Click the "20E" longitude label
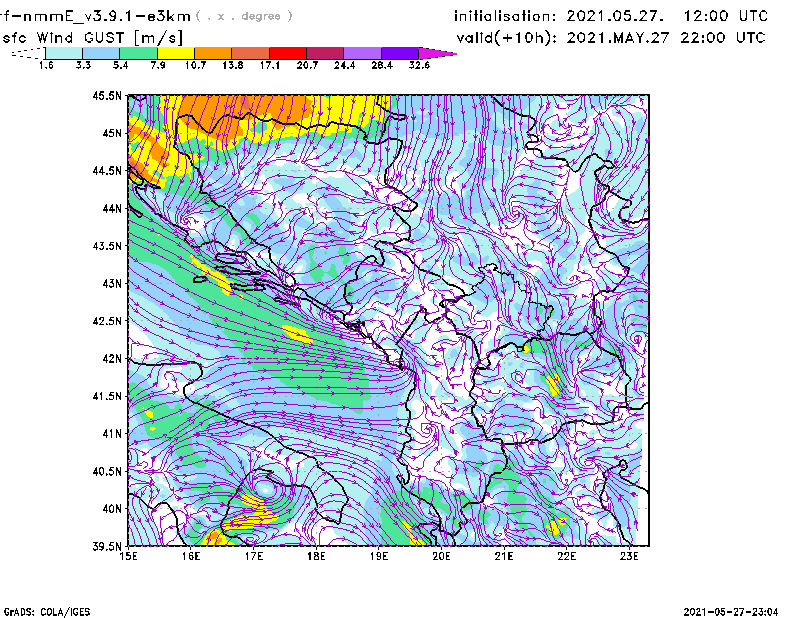800x618 pixels. pyautogui.click(x=441, y=556)
